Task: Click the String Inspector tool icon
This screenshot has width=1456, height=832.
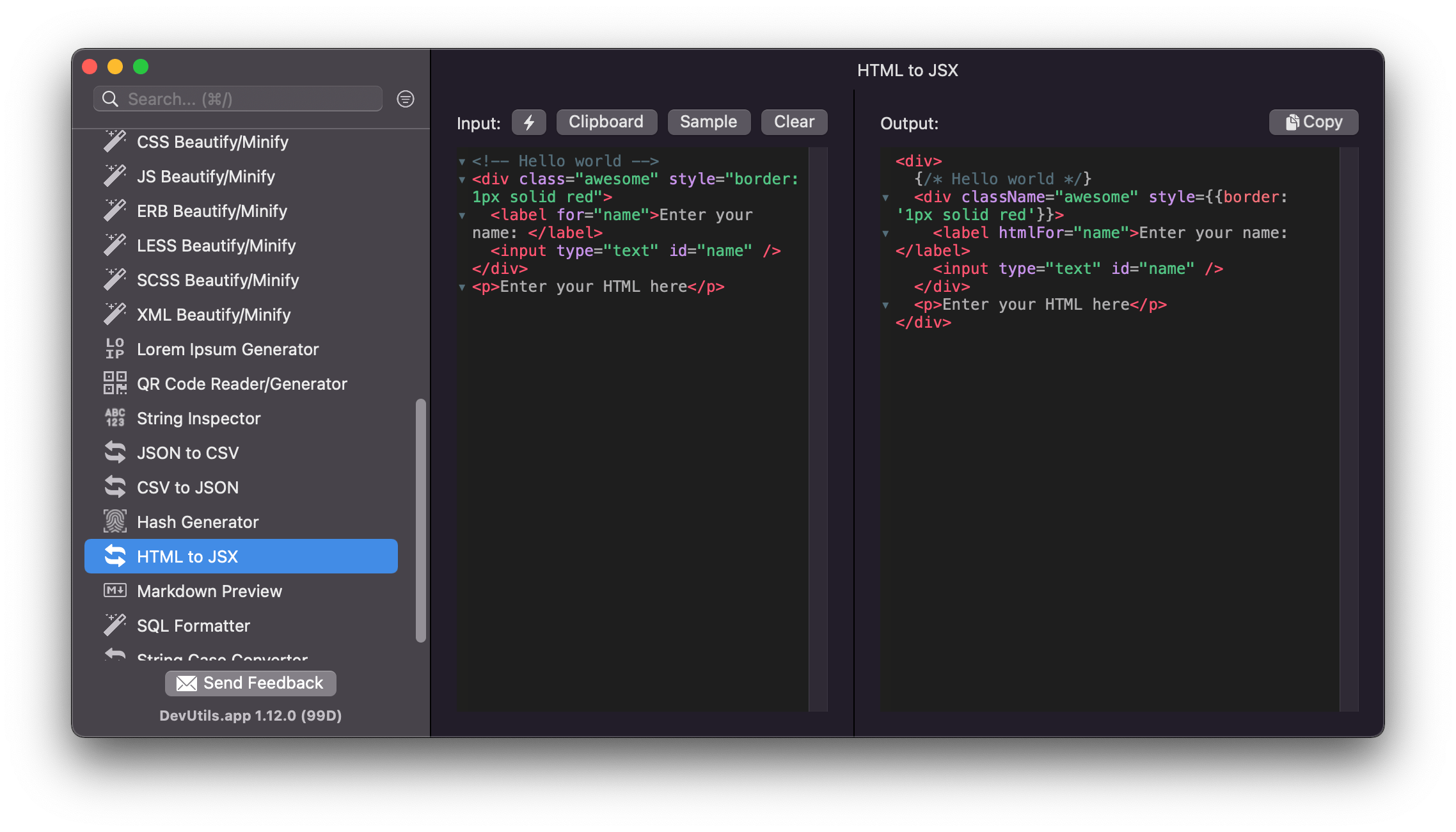Action: 114,418
